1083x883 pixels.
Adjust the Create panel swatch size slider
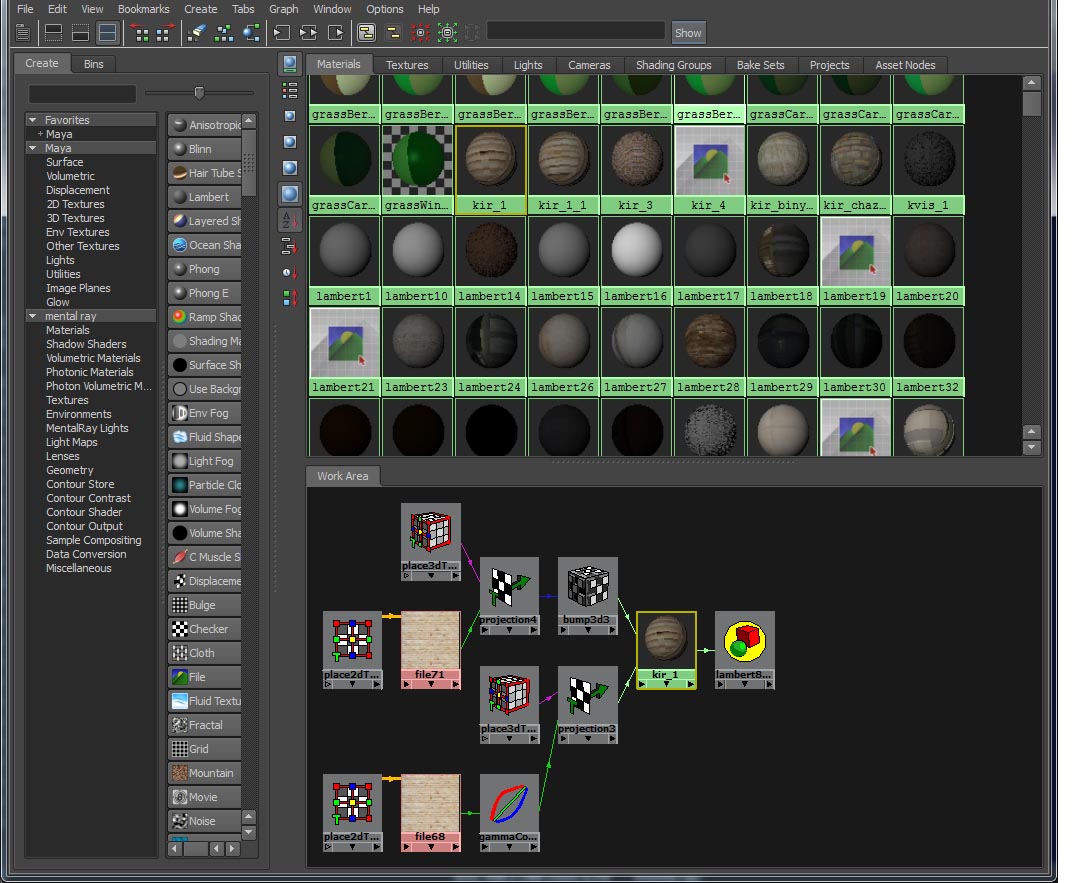pyautogui.click(x=199, y=93)
